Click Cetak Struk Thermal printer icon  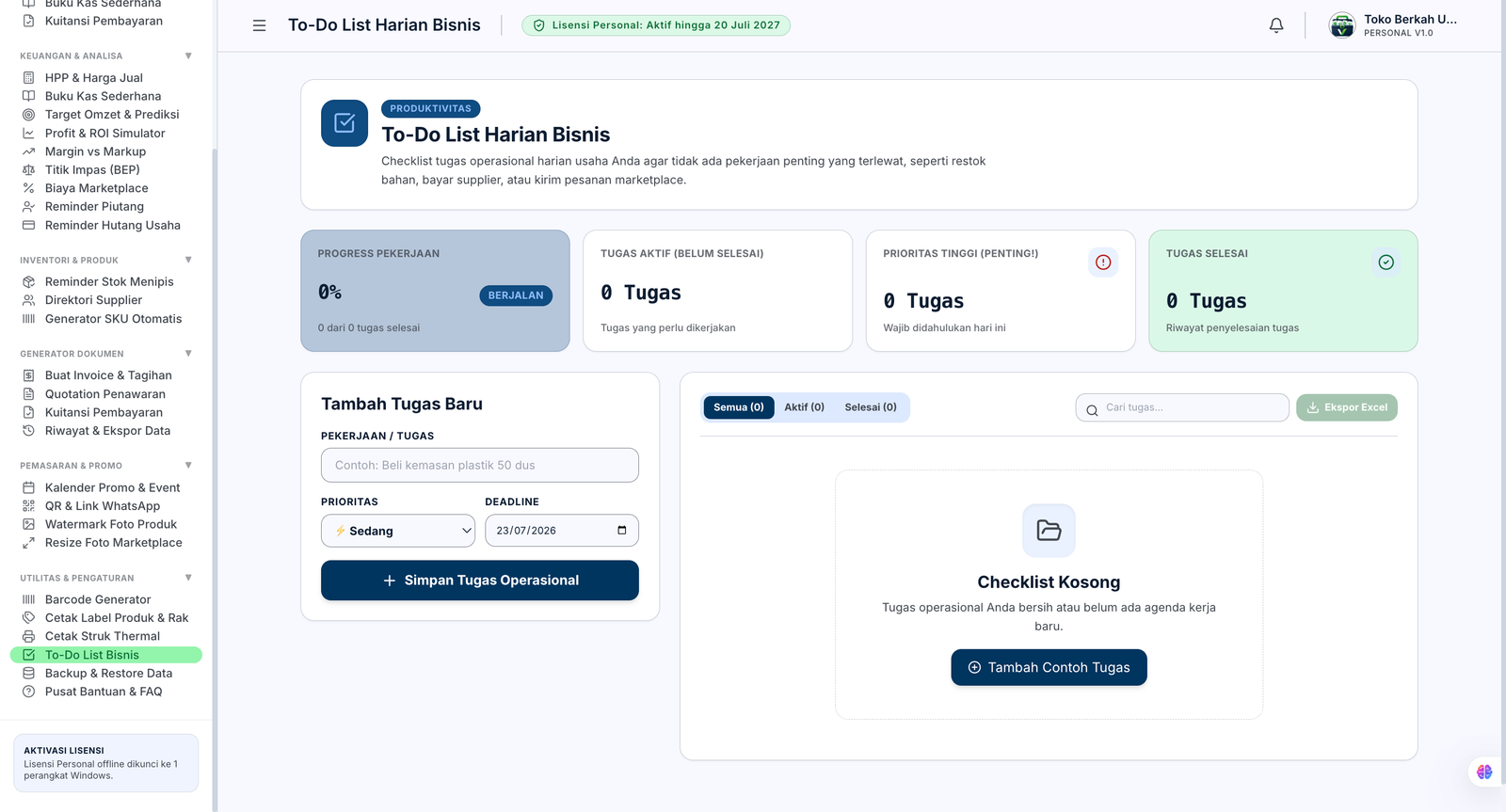click(28, 636)
